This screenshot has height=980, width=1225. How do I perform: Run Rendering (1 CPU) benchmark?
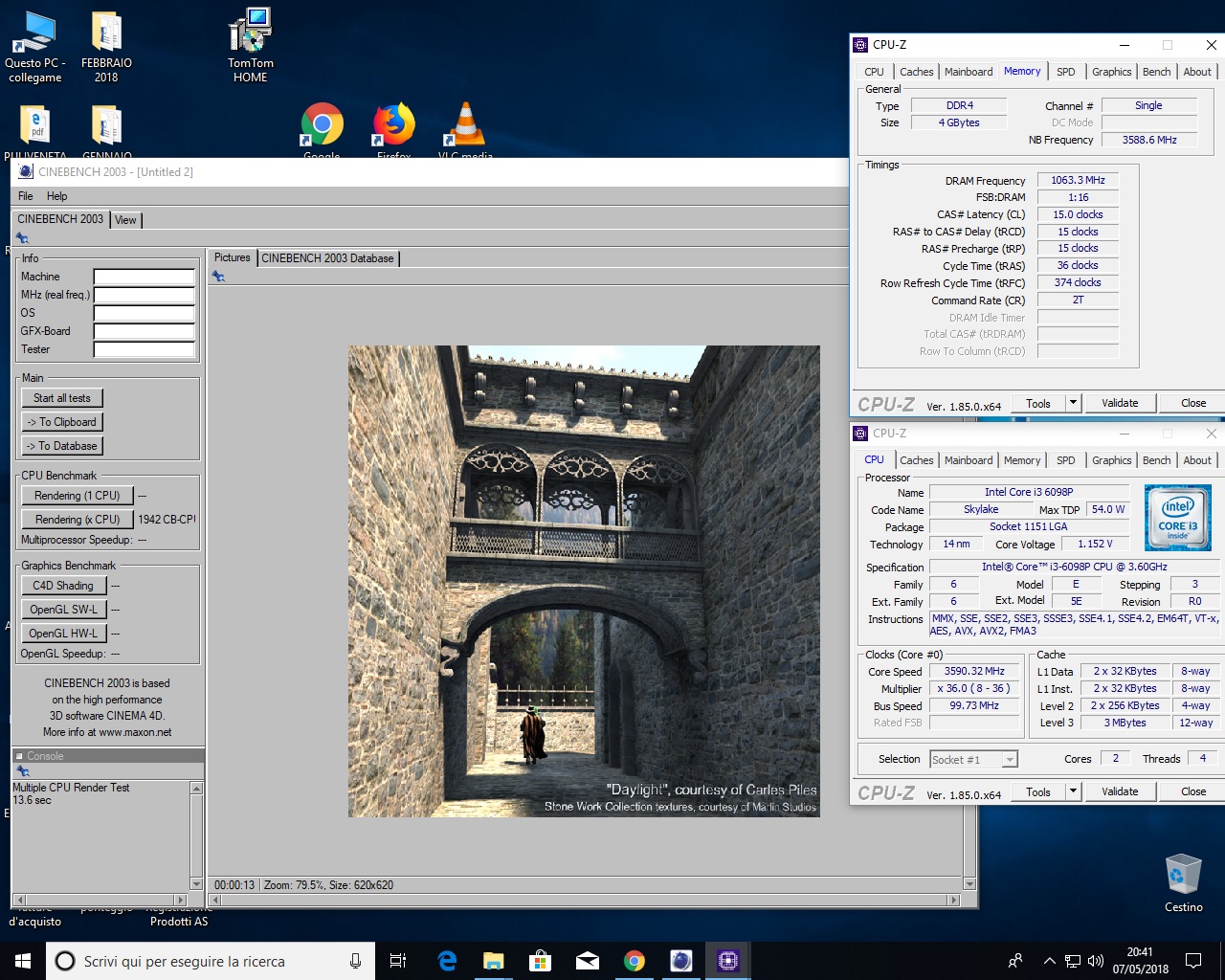click(x=78, y=496)
